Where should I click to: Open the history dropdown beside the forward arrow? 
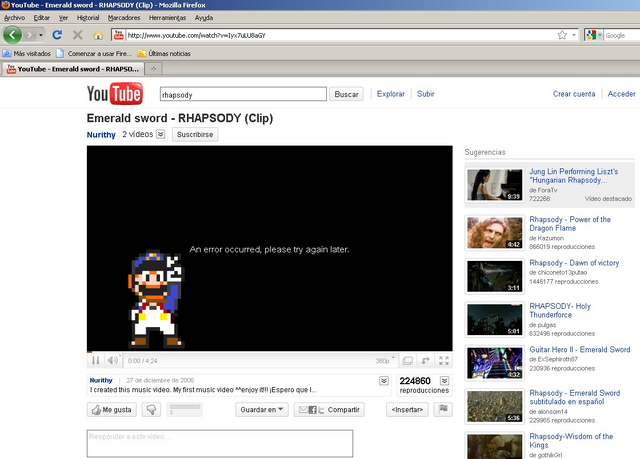40,35
